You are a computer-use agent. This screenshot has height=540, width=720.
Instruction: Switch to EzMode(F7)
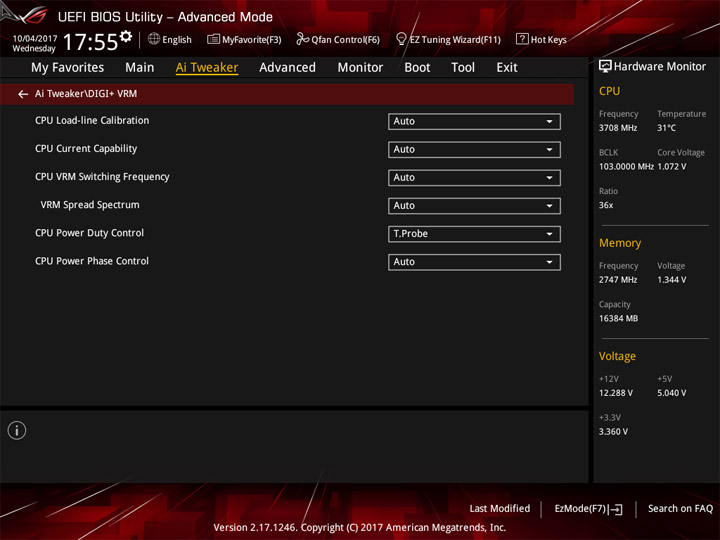588,509
